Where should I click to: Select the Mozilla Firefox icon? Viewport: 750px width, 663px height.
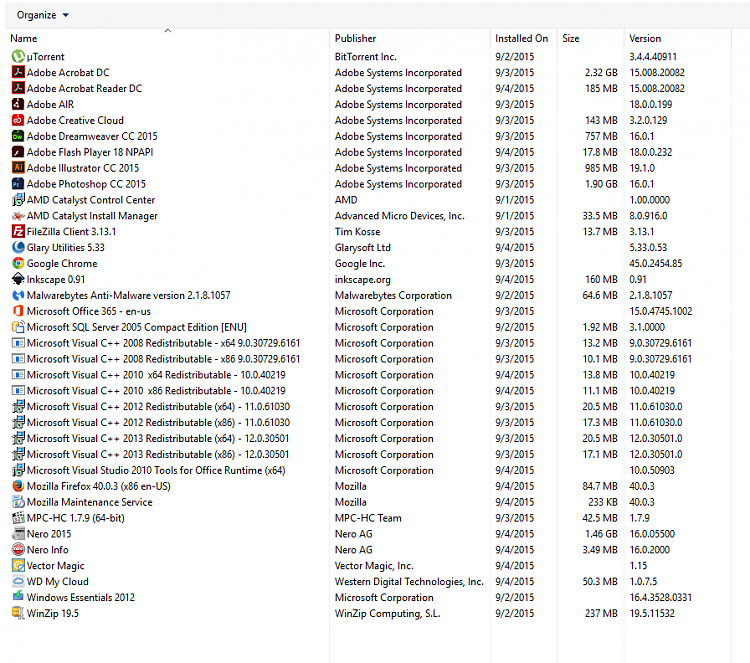[x=18, y=486]
